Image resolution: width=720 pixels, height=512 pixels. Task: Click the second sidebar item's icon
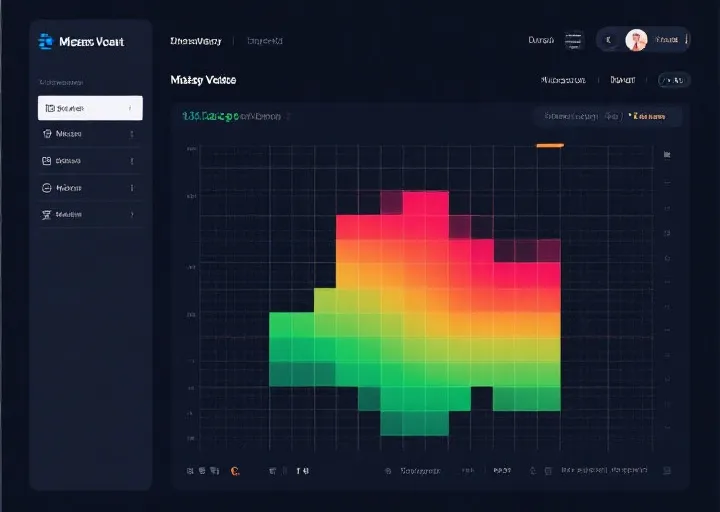click(47, 134)
